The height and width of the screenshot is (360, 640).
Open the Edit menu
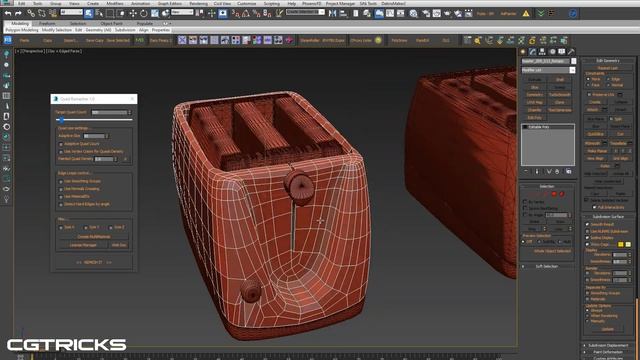pos(21,3)
